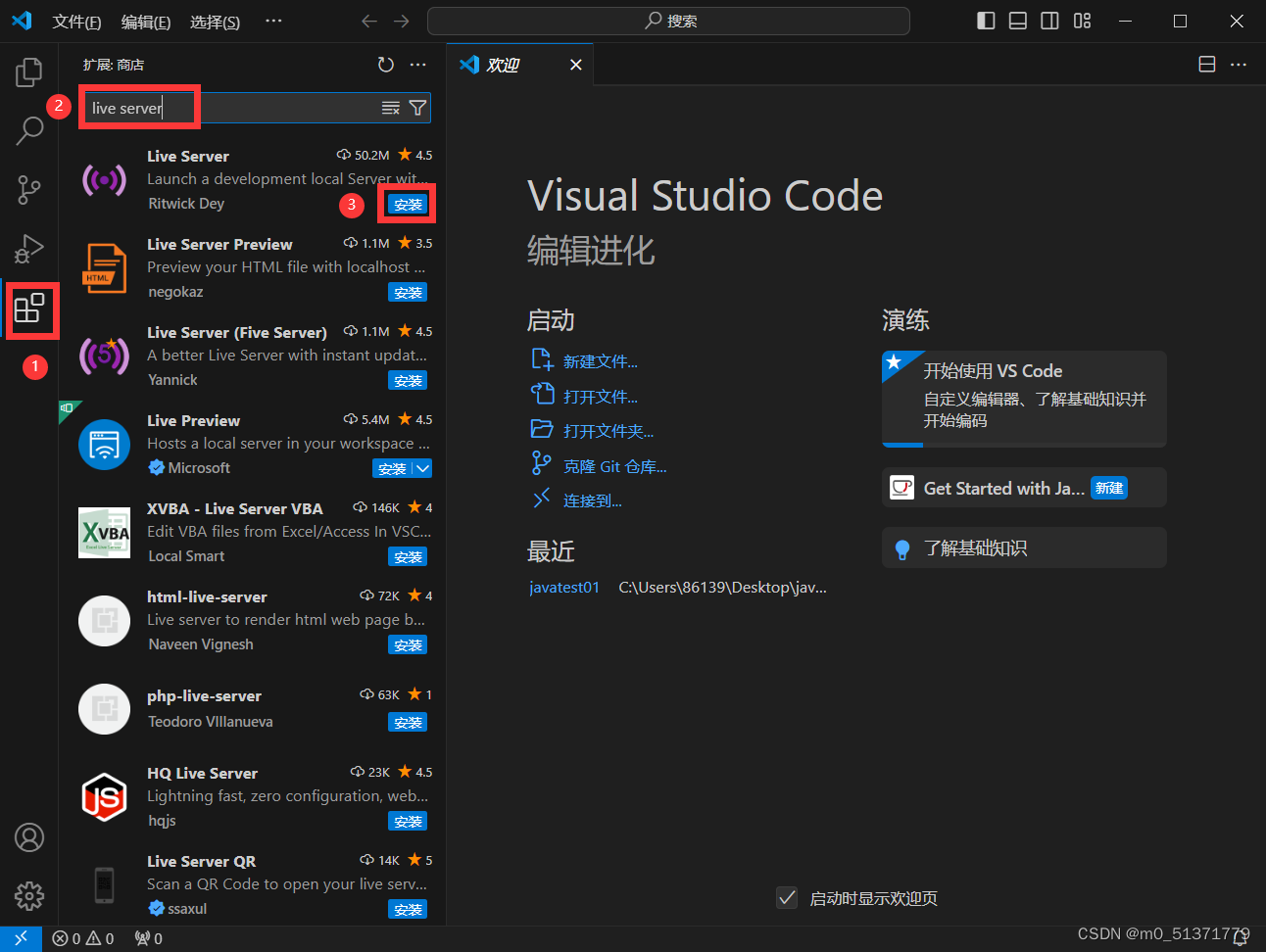The width and height of the screenshot is (1266, 952).
Task: Go forward with navigation arrow
Action: 402,21
